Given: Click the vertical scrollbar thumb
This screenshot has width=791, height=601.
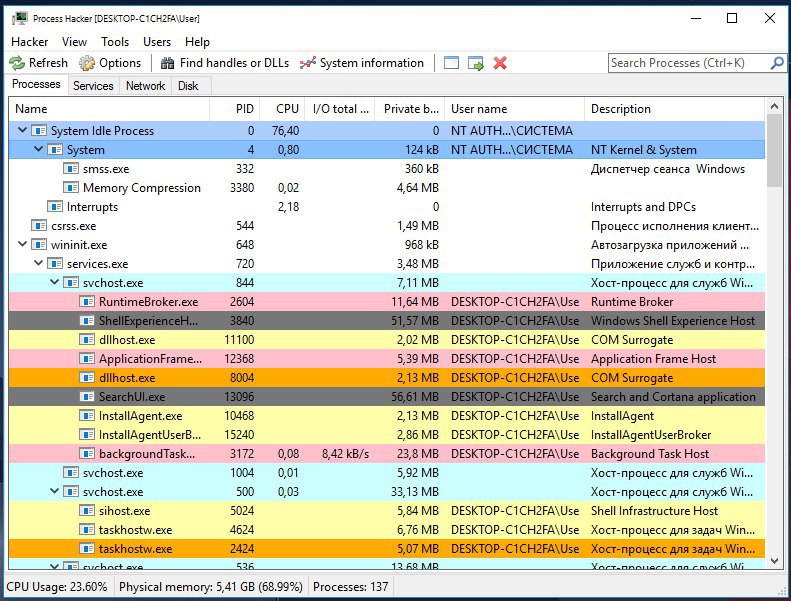Looking at the screenshot, I should 774,150.
